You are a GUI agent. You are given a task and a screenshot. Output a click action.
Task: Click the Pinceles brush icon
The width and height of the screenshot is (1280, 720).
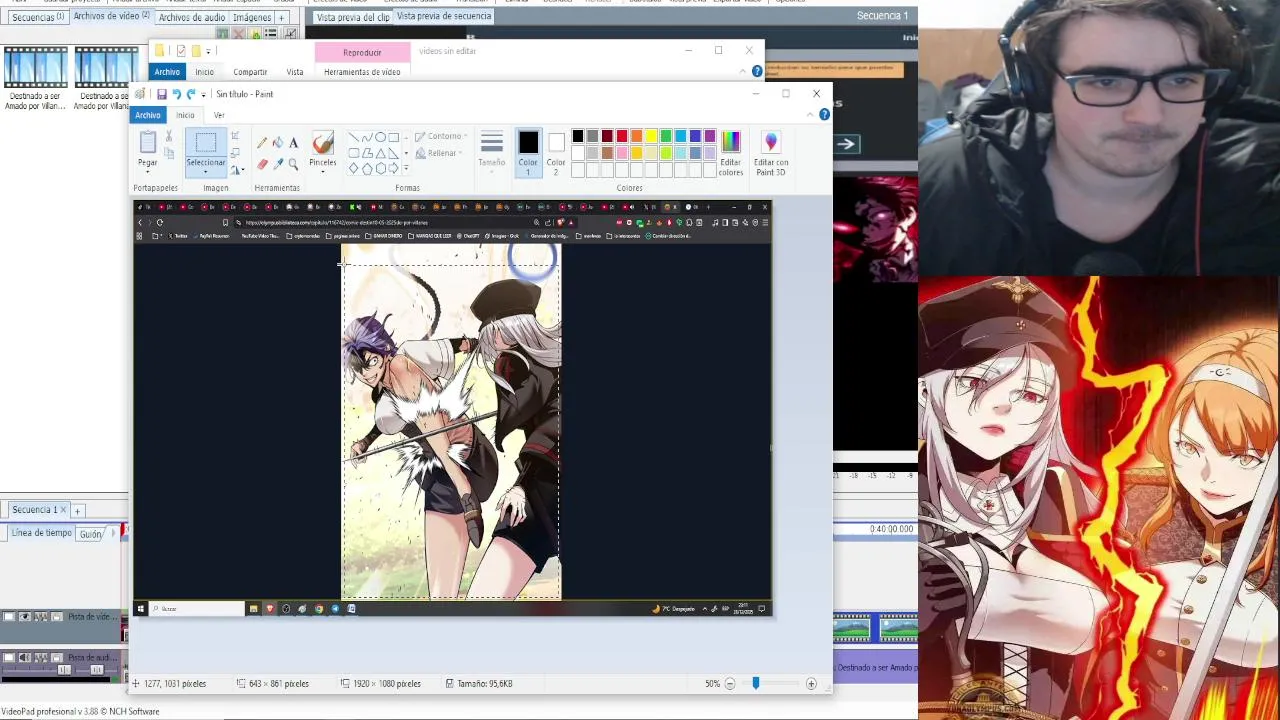tap(322, 143)
